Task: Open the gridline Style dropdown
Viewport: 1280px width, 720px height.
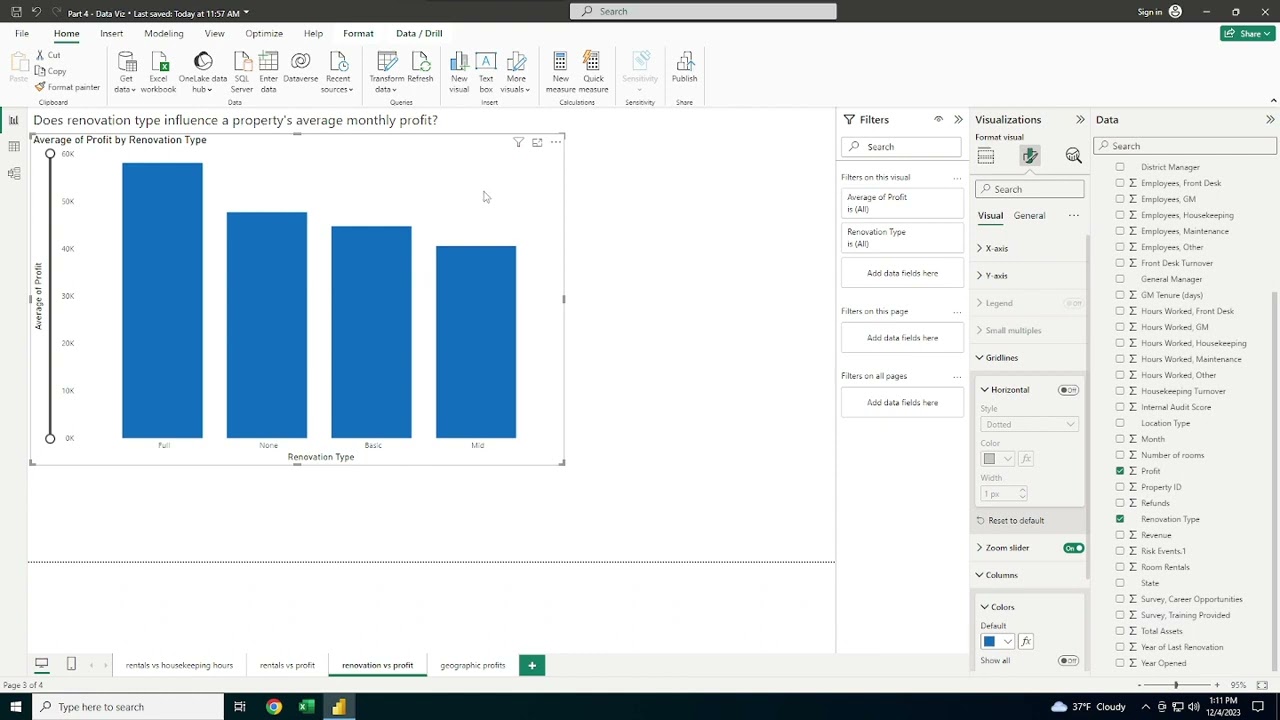Action: point(1029,424)
